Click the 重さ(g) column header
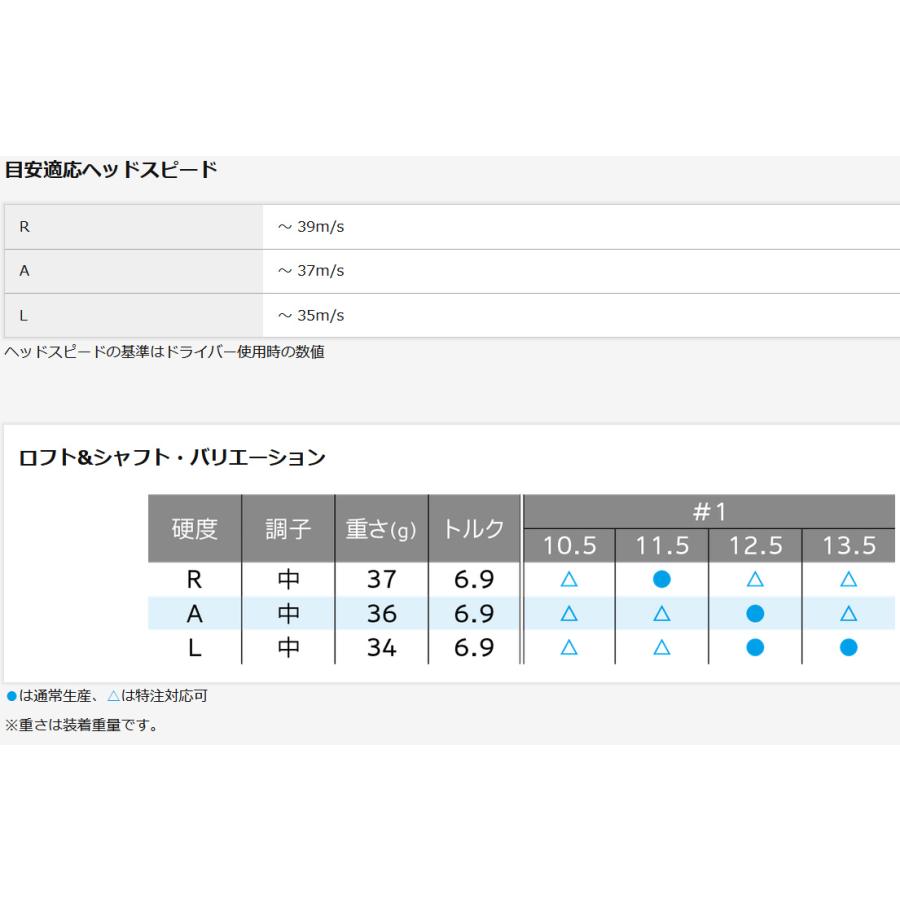The height and width of the screenshot is (900, 900). [381, 529]
